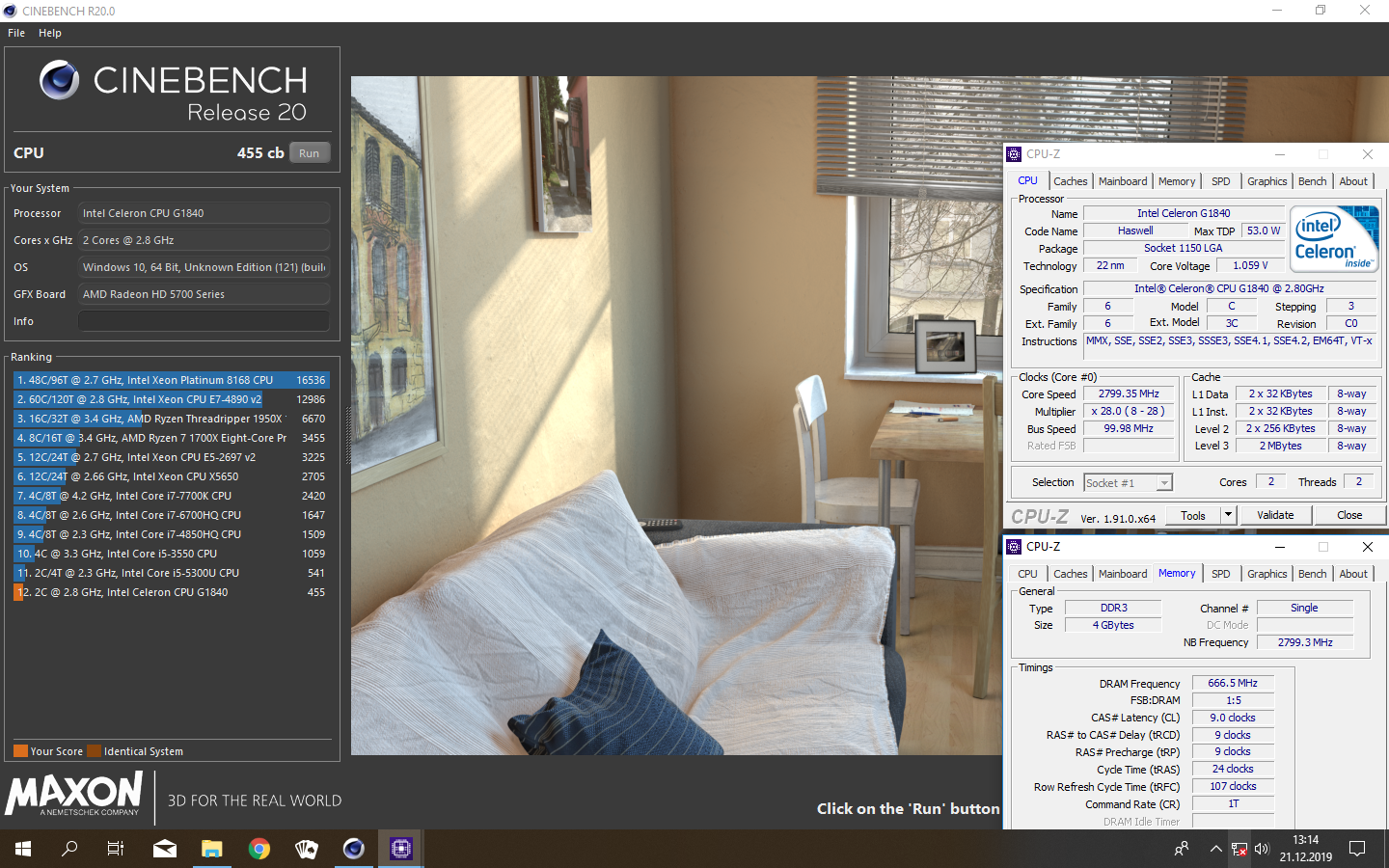Open Solitaire cards app on taskbar
The height and width of the screenshot is (868, 1389).
pyautogui.click(x=307, y=849)
